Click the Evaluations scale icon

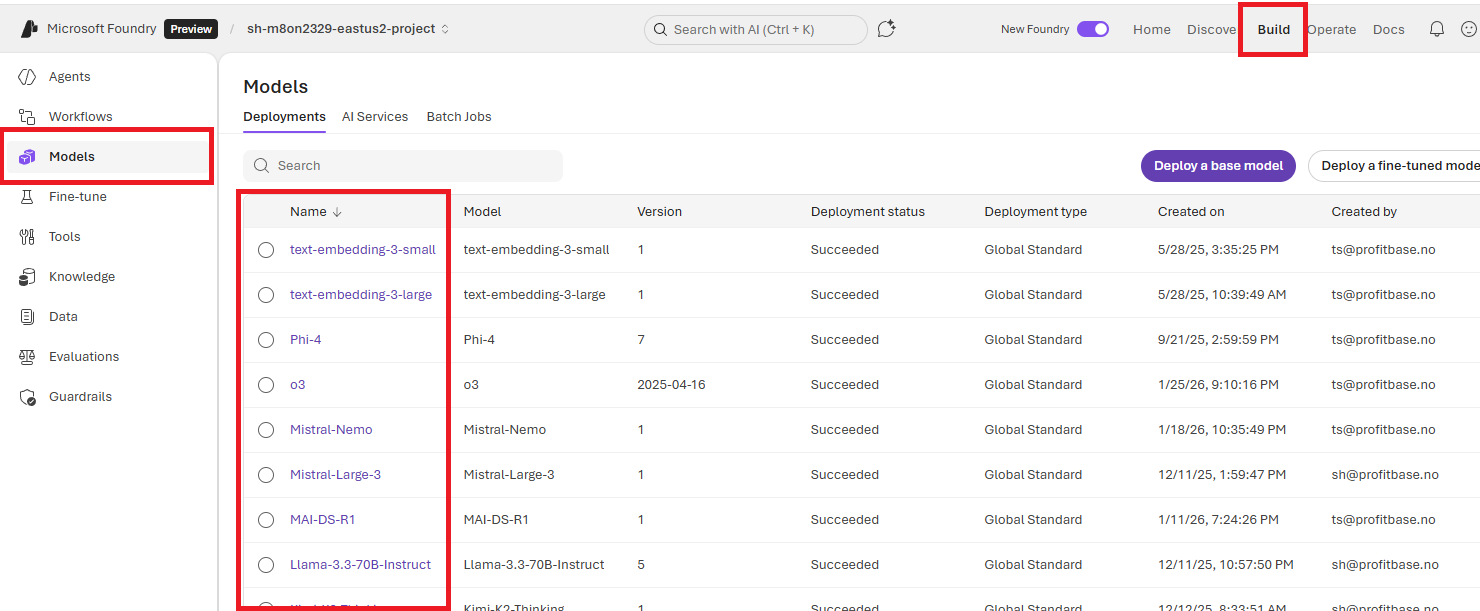click(x=28, y=357)
